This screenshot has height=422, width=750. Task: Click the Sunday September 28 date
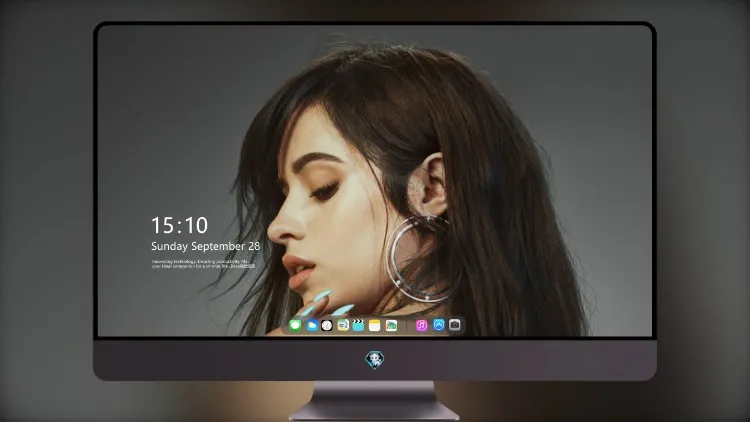[206, 246]
